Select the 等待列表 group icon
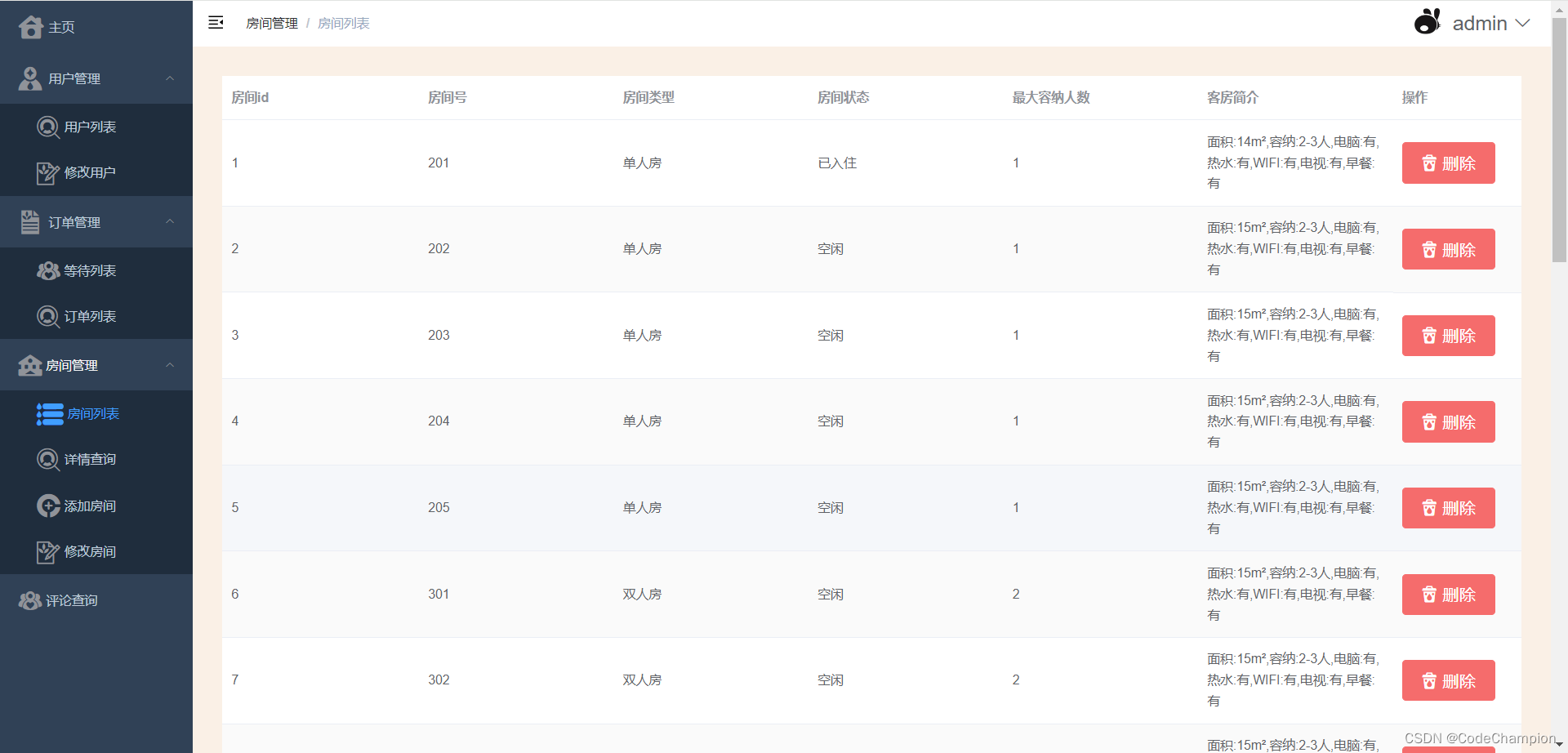The width and height of the screenshot is (1568, 753). (x=48, y=270)
